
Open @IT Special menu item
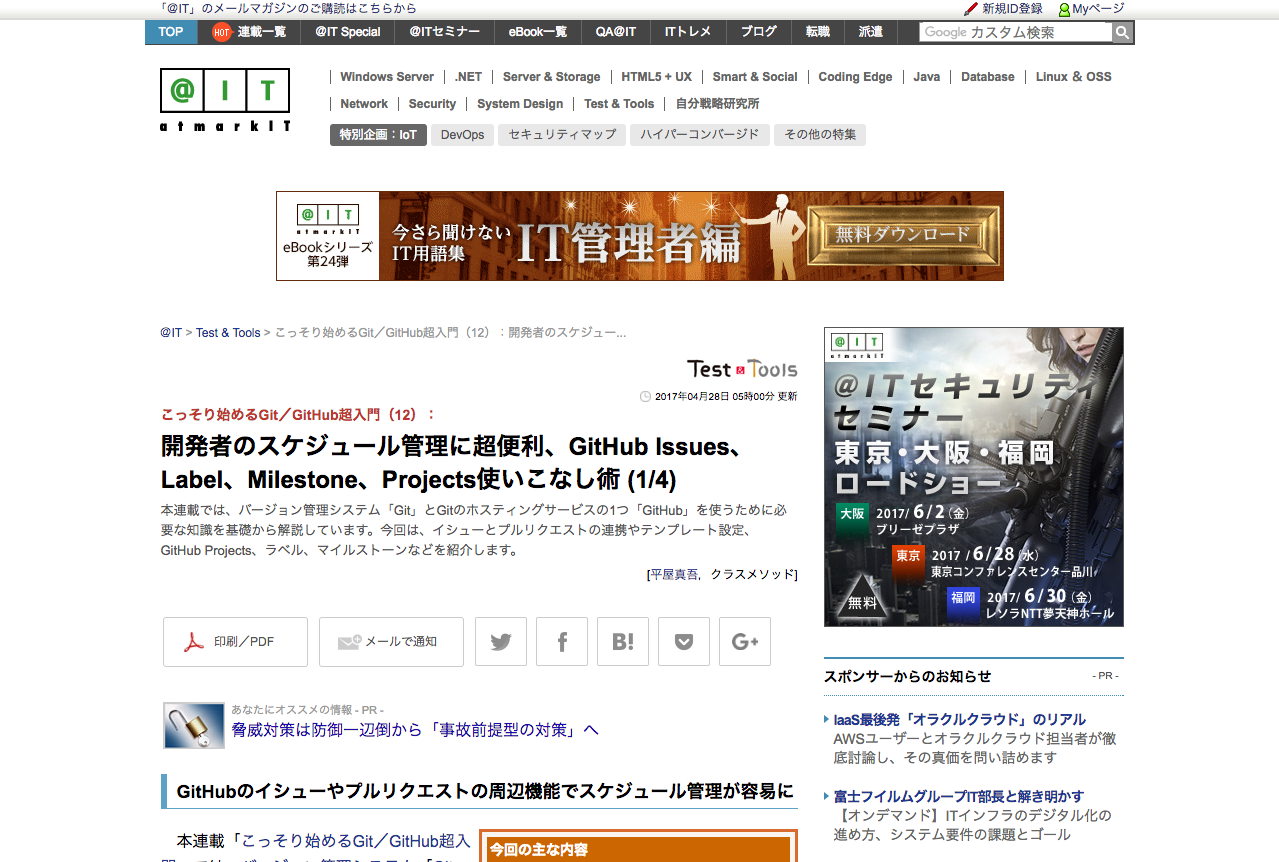(347, 32)
